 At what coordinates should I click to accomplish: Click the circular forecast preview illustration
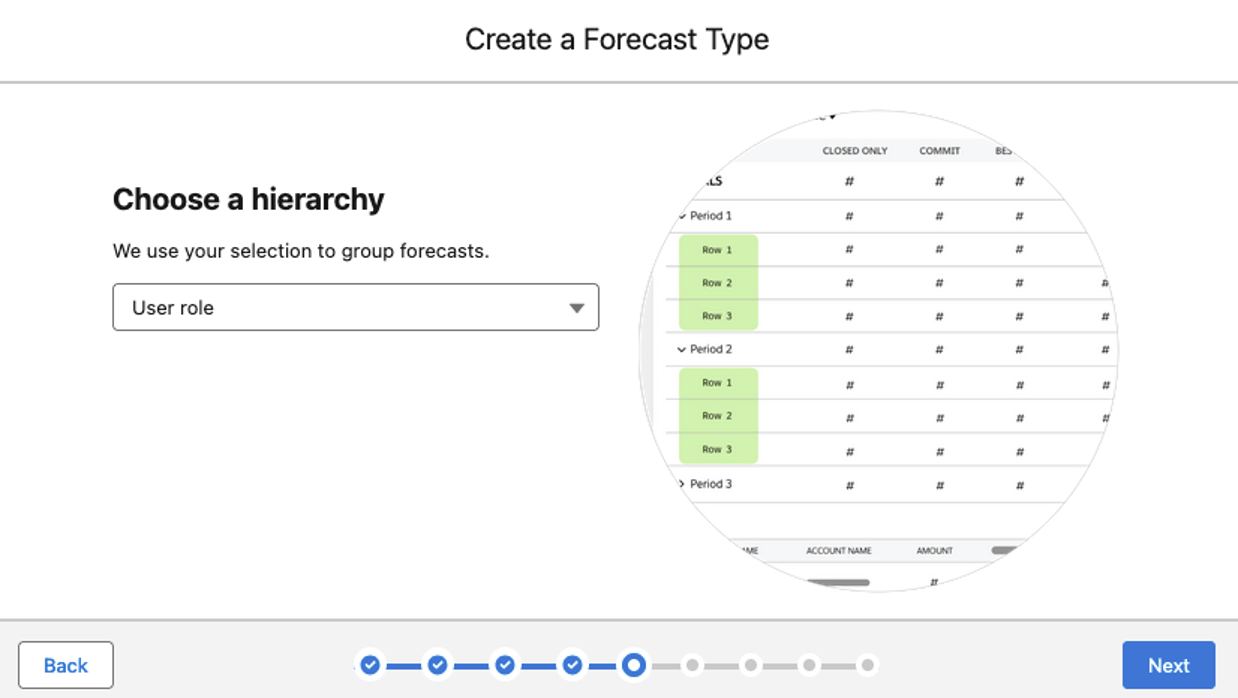point(878,350)
